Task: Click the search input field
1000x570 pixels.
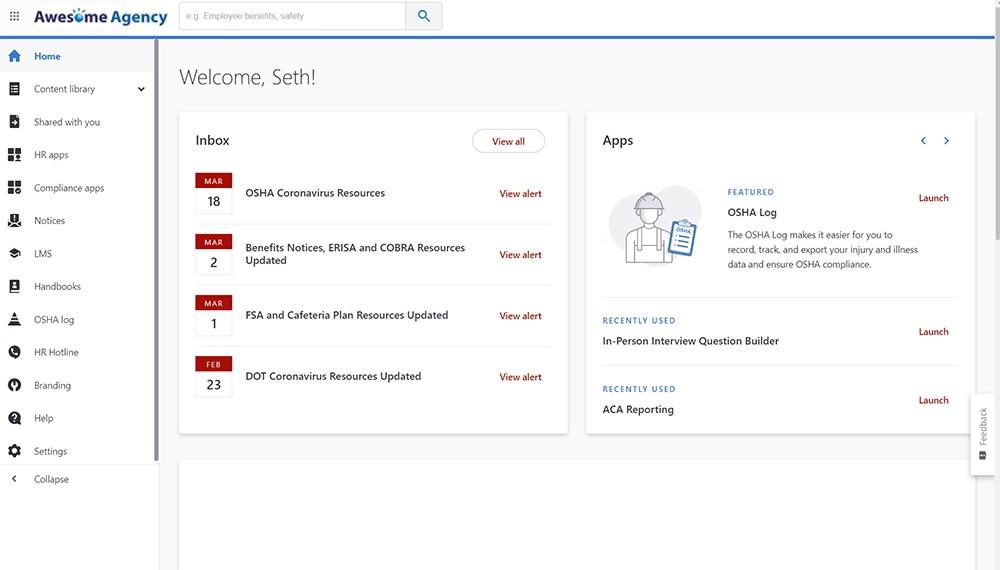Action: click(292, 16)
